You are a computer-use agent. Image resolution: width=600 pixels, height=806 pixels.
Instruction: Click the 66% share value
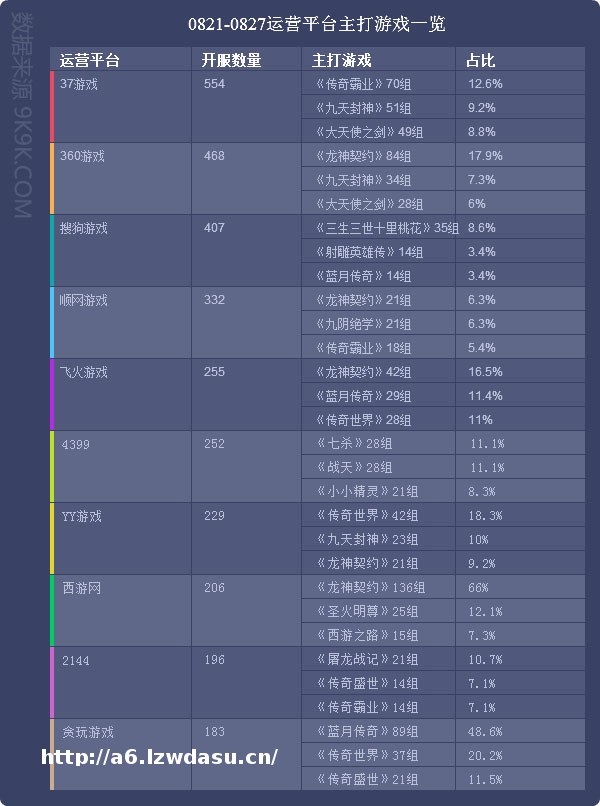click(479, 588)
